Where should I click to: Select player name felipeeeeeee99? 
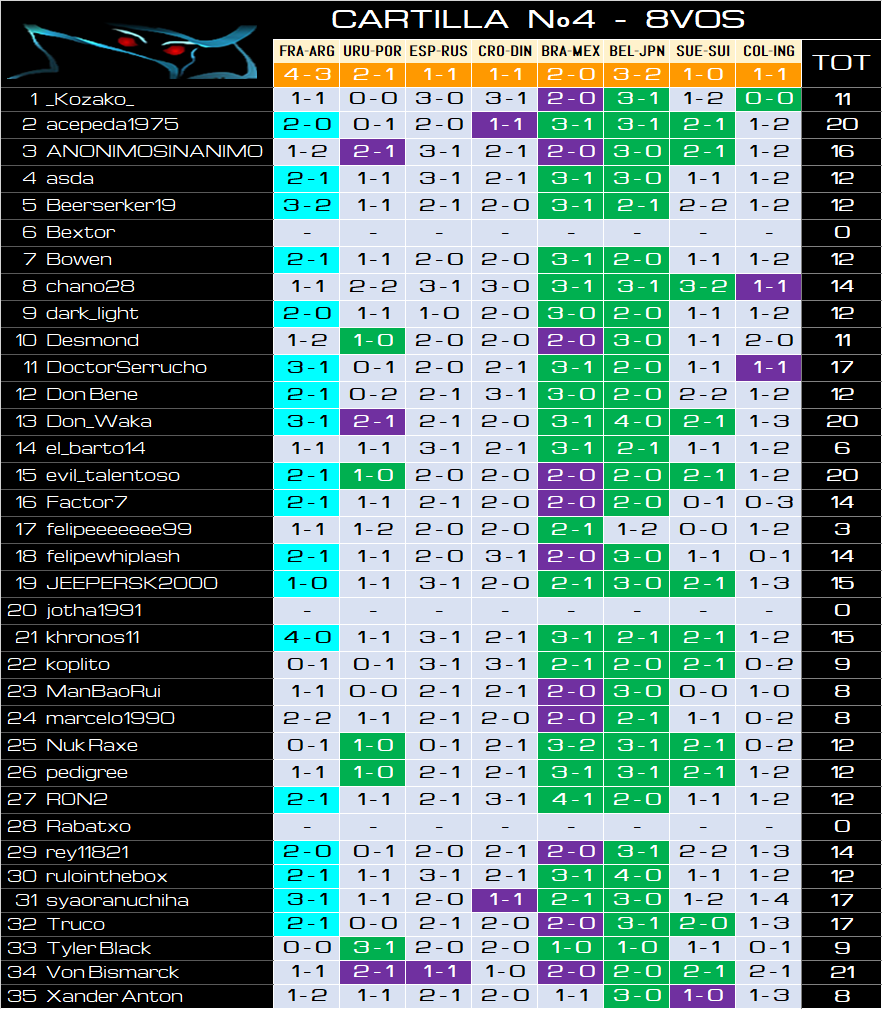[x=119, y=530]
